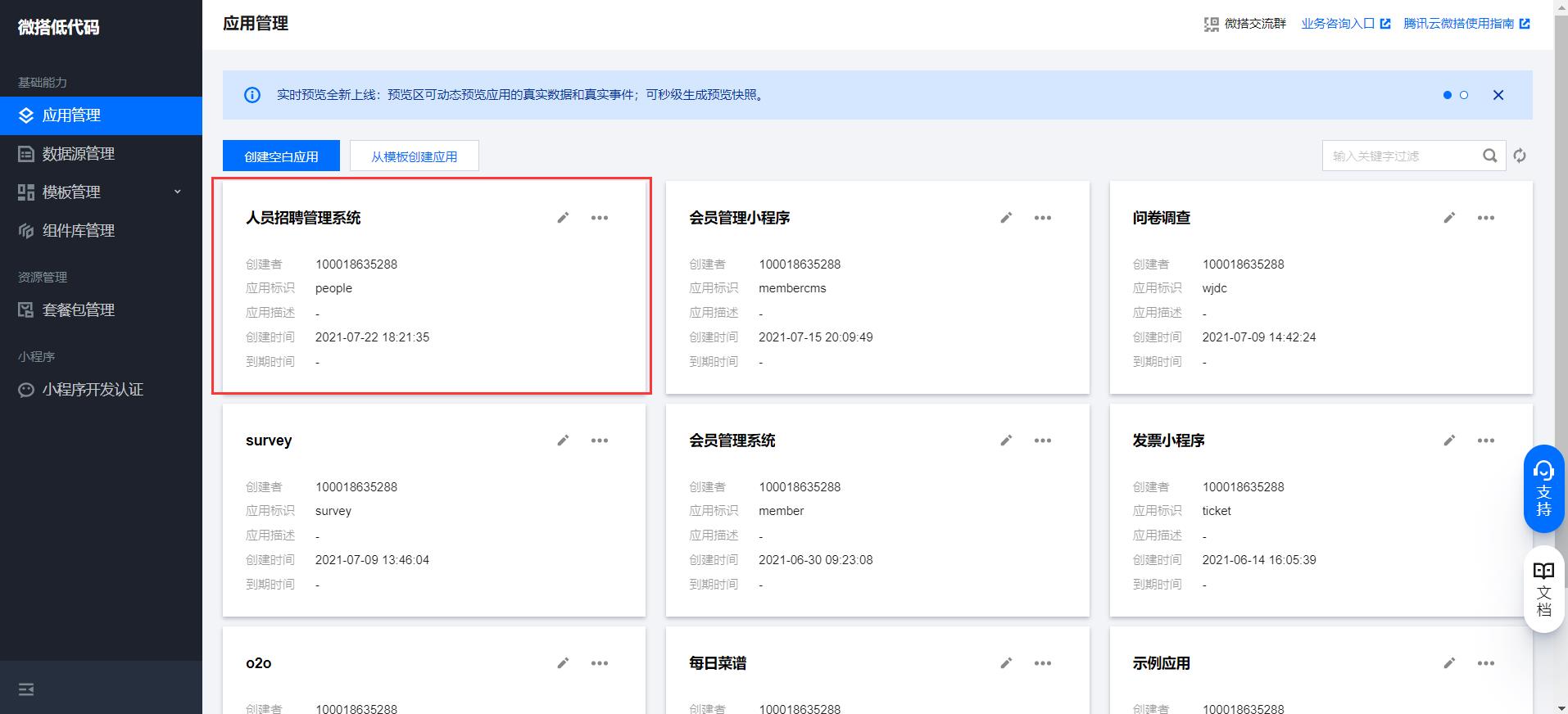Viewport: 1568px width, 714px height.
Task: Open 腾讯云微搭使用指南 link
Action: point(1466,24)
